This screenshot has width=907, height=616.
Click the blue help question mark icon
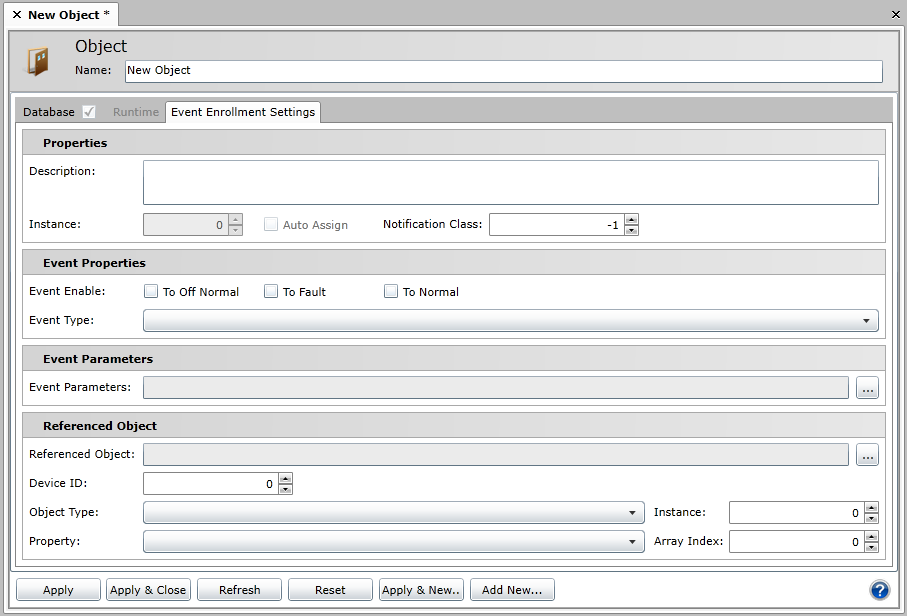point(880,590)
